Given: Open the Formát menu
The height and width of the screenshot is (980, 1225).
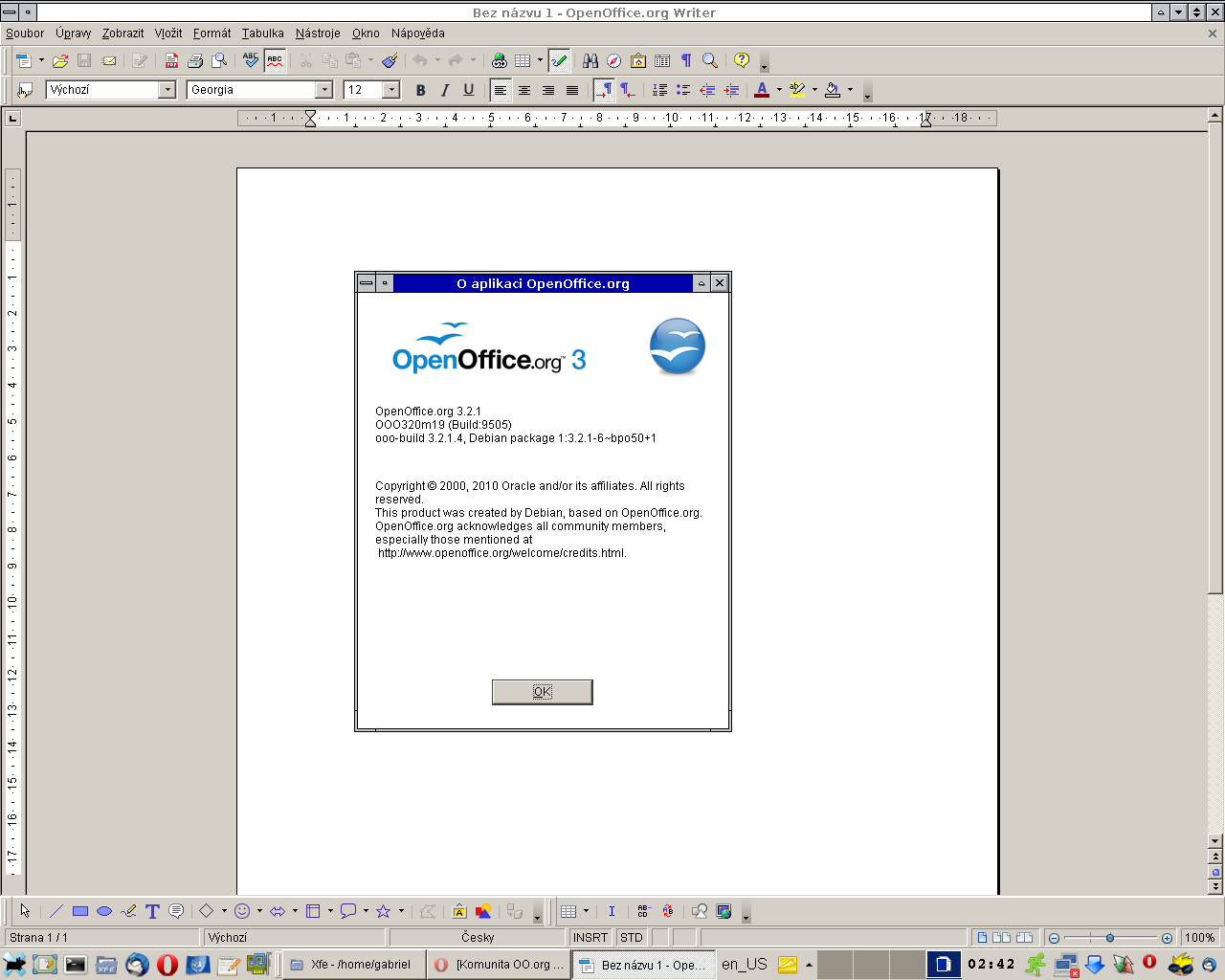Looking at the screenshot, I should pos(212,33).
